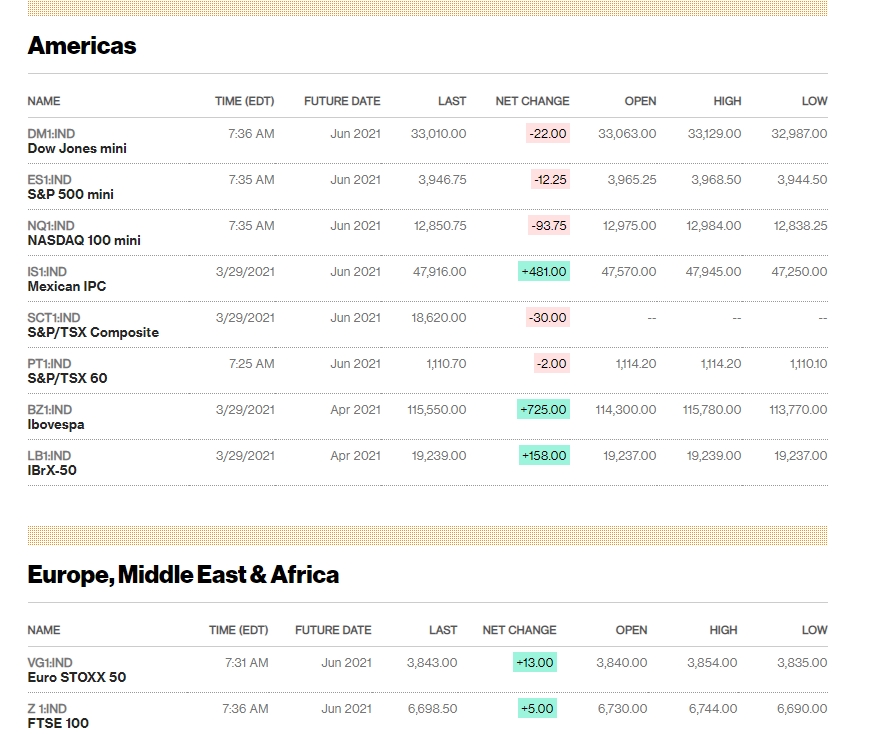Click the Americas section heading
The width and height of the screenshot is (883, 734).
pyautogui.click(x=82, y=46)
